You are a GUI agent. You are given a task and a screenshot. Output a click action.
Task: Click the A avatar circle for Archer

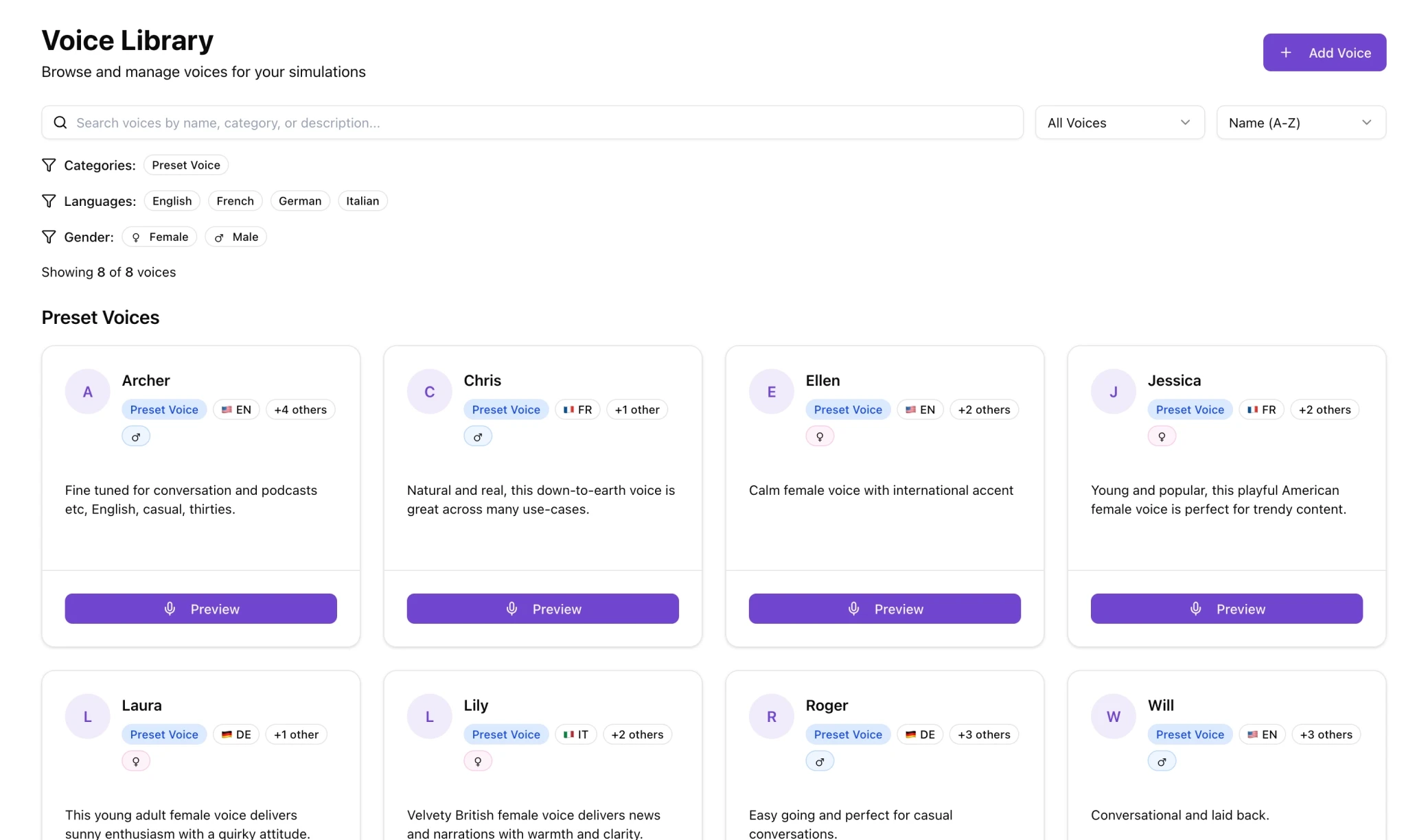87,392
